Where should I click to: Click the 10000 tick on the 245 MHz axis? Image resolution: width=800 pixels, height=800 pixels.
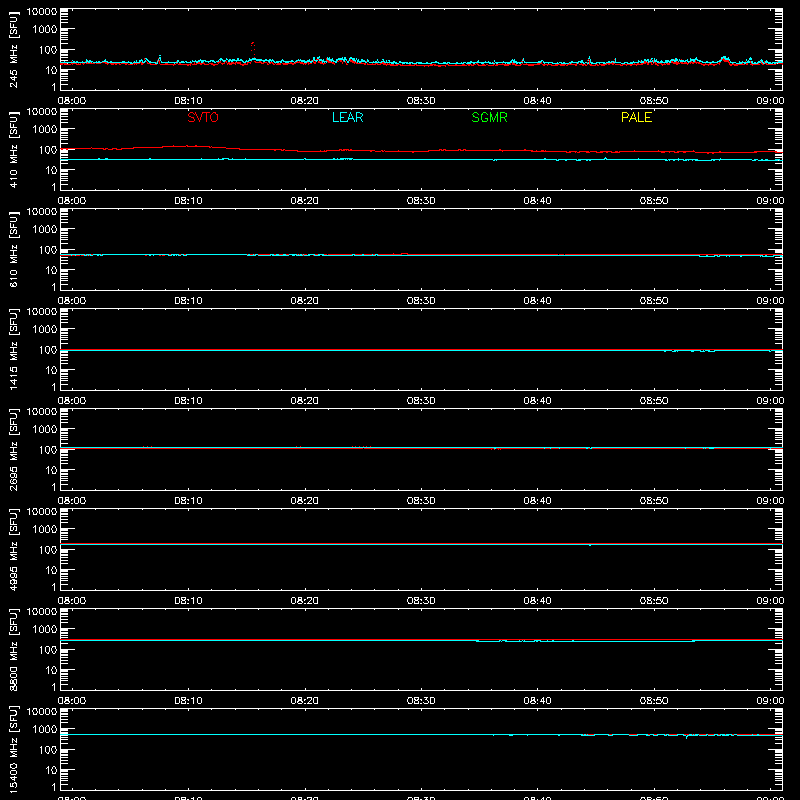pyautogui.click(x=42, y=12)
